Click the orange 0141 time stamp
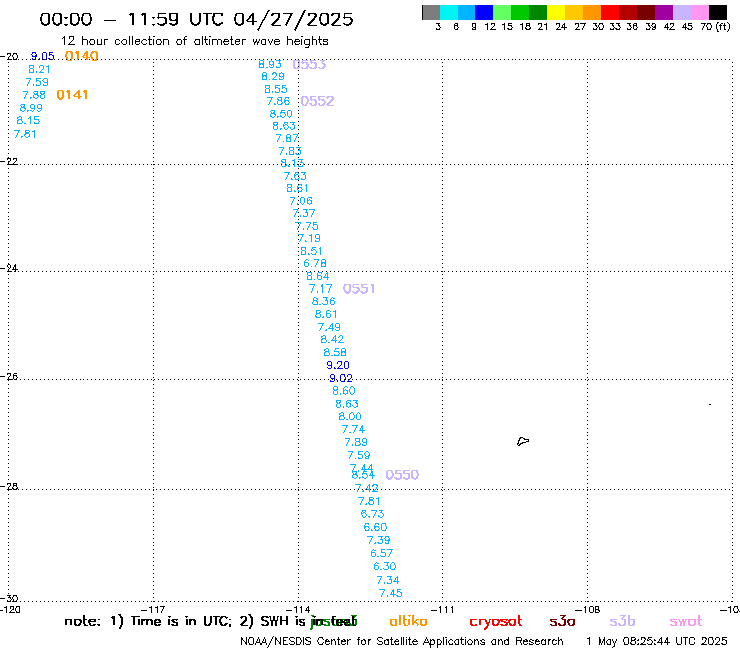This screenshot has height=650, width=740. pos(72,95)
